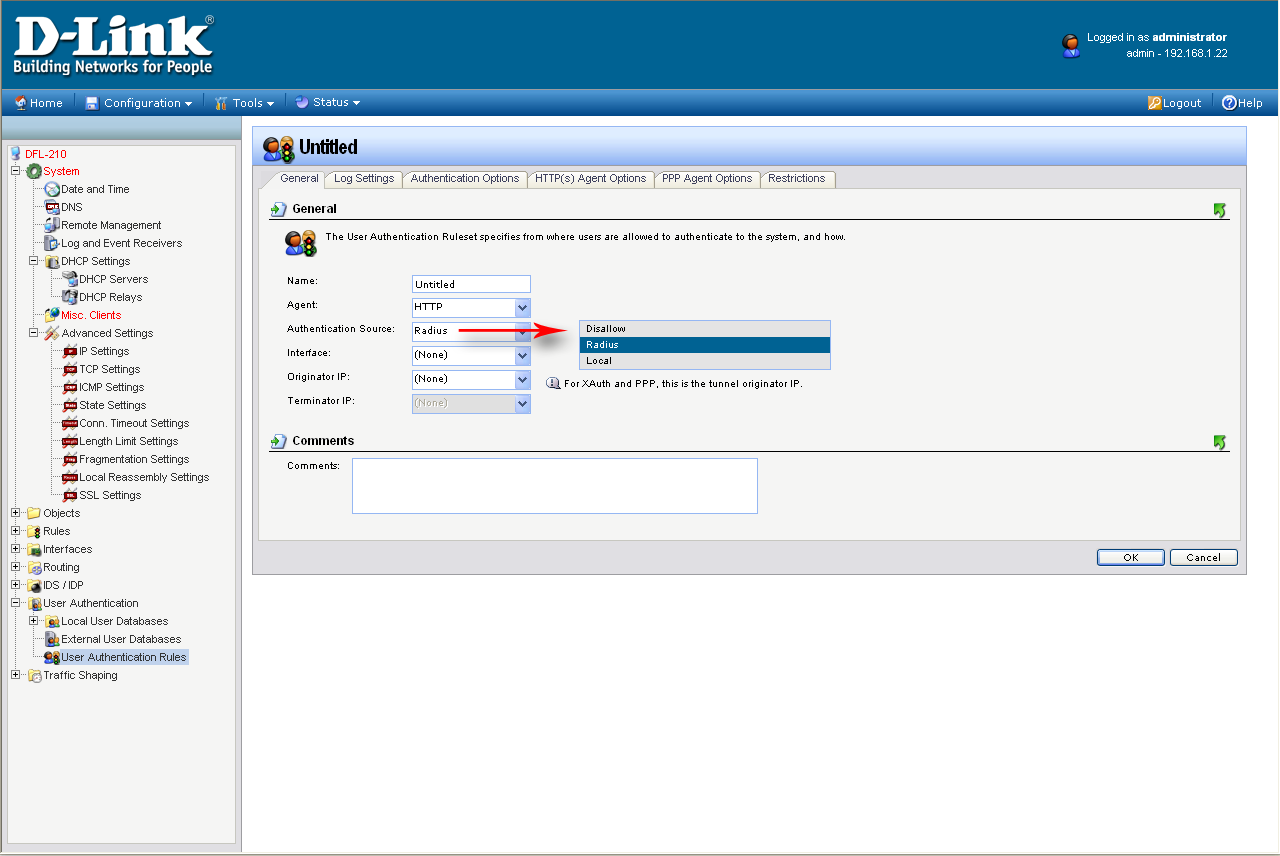Switch to the Authentication Options tab
1280x856 pixels.
(465, 179)
